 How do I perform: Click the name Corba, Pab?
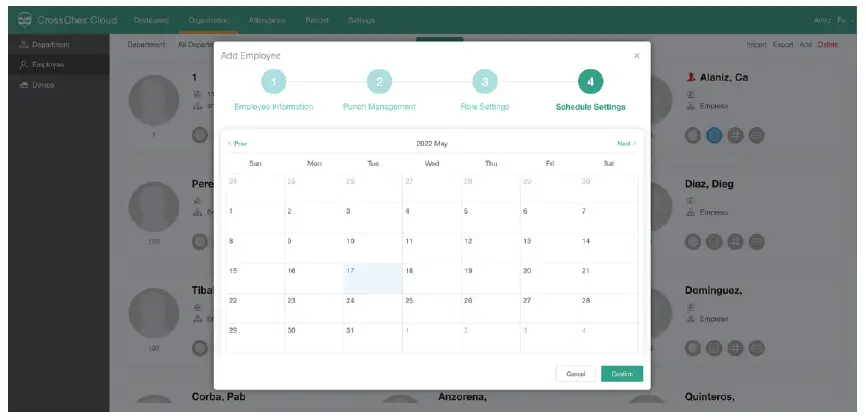coord(219,397)
